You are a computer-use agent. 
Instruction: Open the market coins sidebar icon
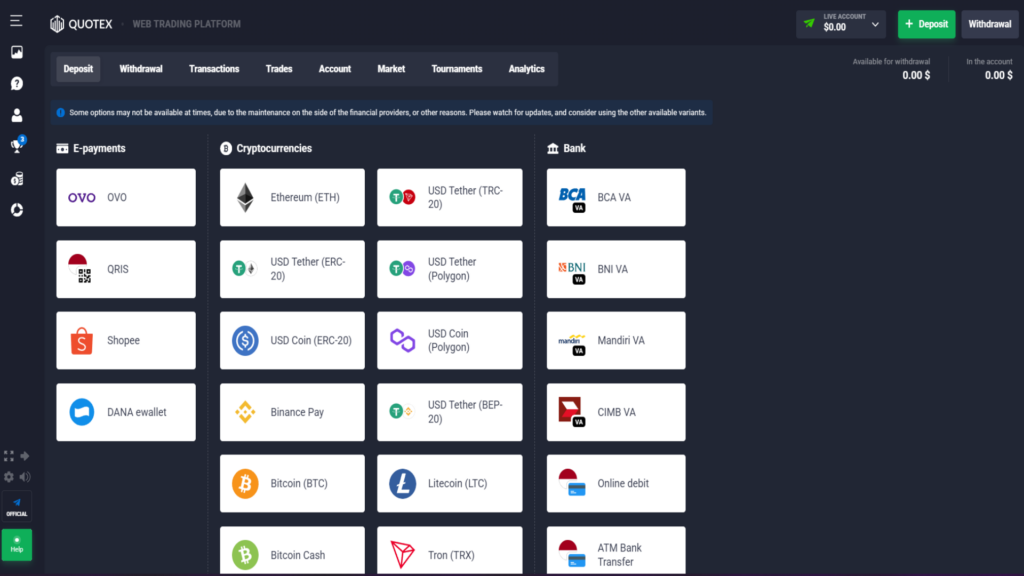click(17, 178)
